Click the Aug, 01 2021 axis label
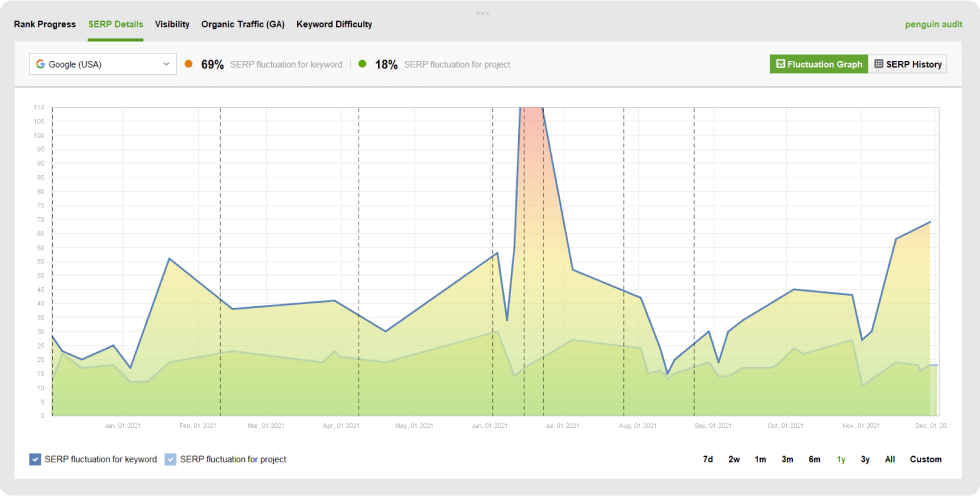Viewport: 980px width, 496px height. 638,426
